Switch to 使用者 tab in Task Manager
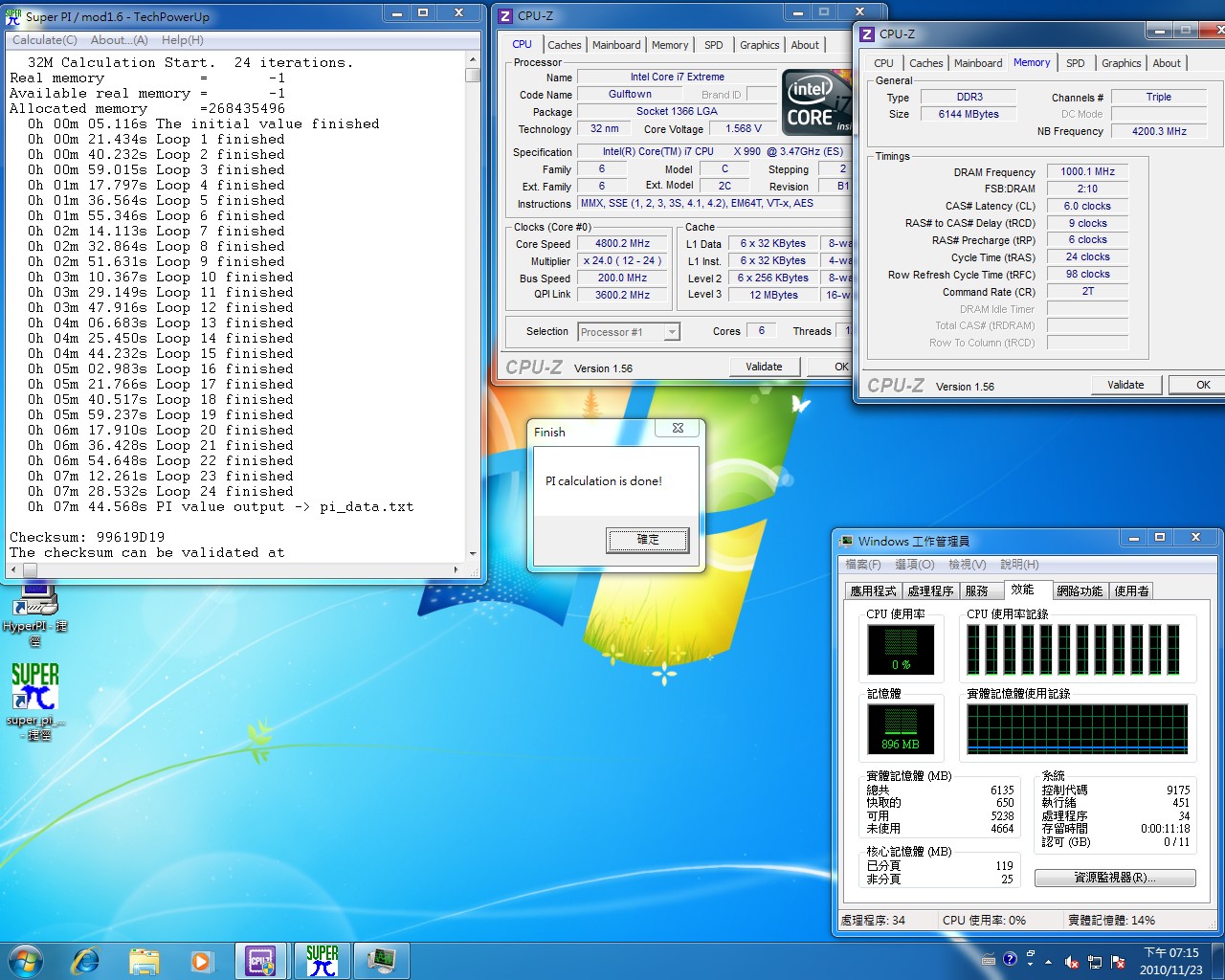Screen dimensions: 1225x980 1131,591
